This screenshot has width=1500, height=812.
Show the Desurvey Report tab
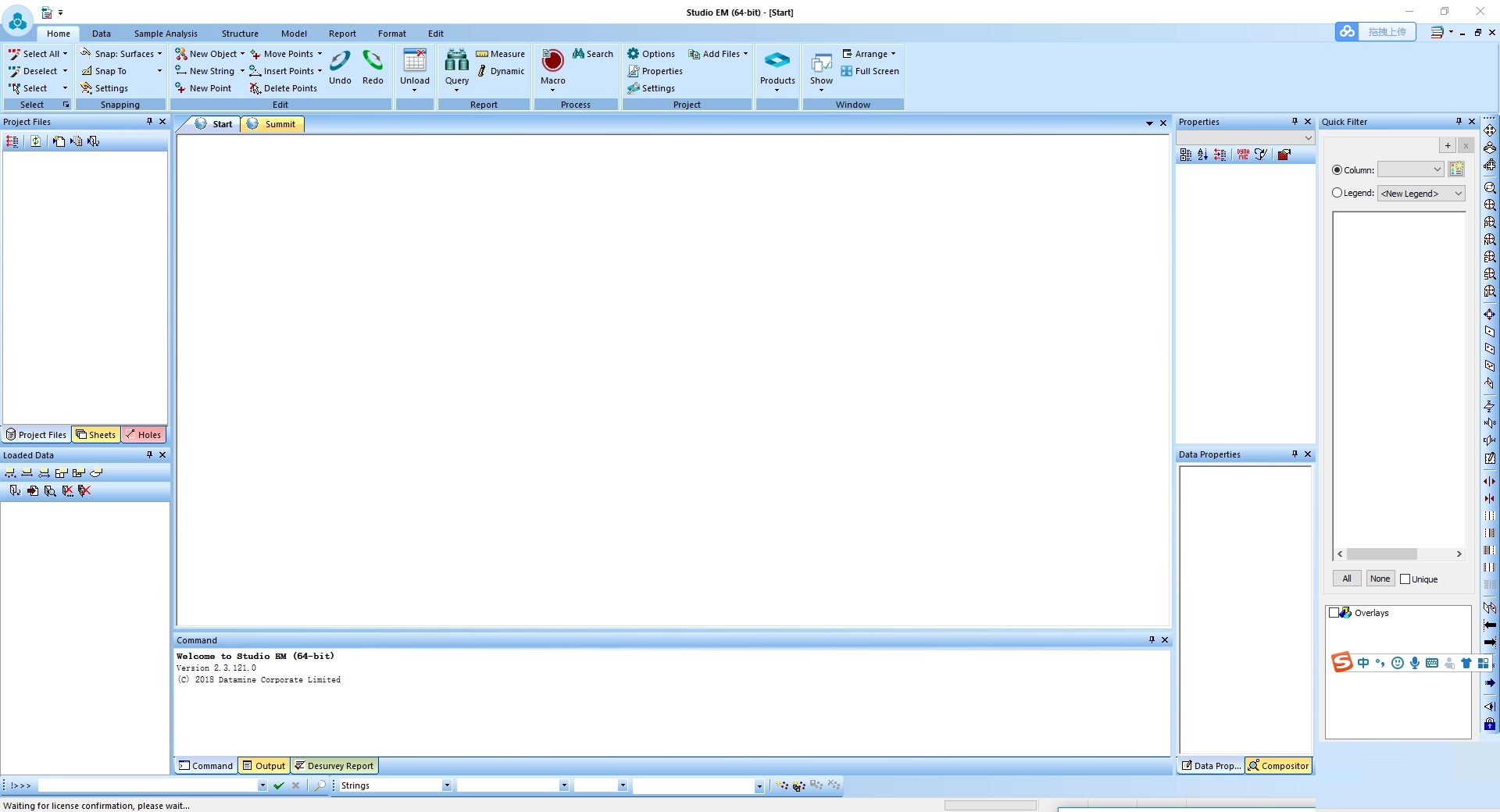[x=334, y=766]
